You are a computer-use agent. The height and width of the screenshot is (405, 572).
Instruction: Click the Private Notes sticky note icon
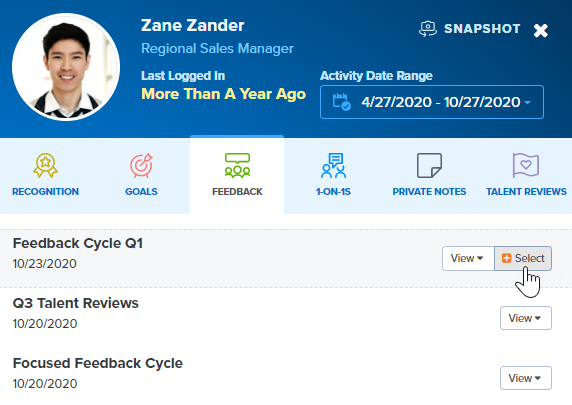click(429, 166)
